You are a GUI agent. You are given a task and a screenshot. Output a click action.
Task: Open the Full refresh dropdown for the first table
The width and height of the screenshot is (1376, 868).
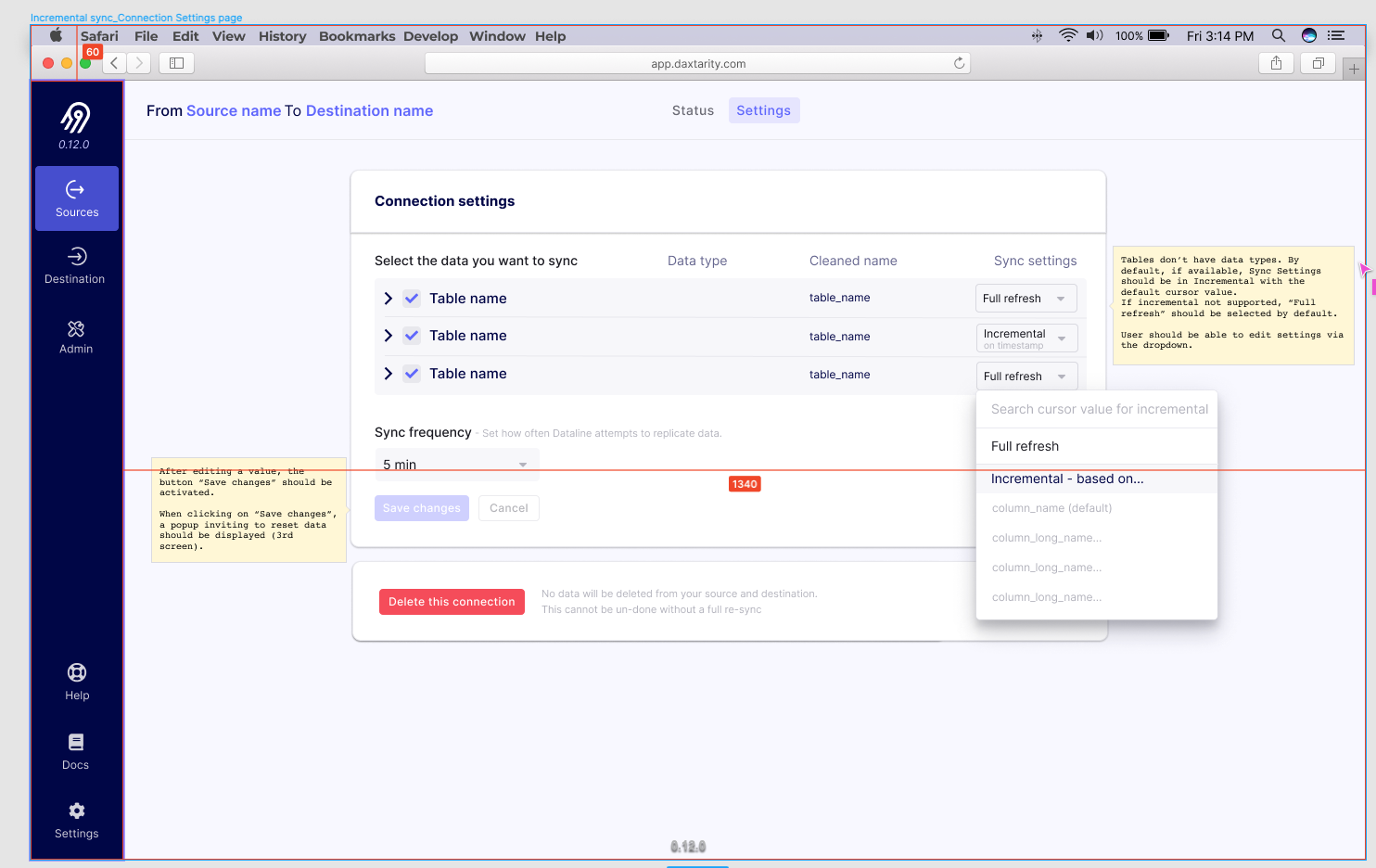point(1026,298)
